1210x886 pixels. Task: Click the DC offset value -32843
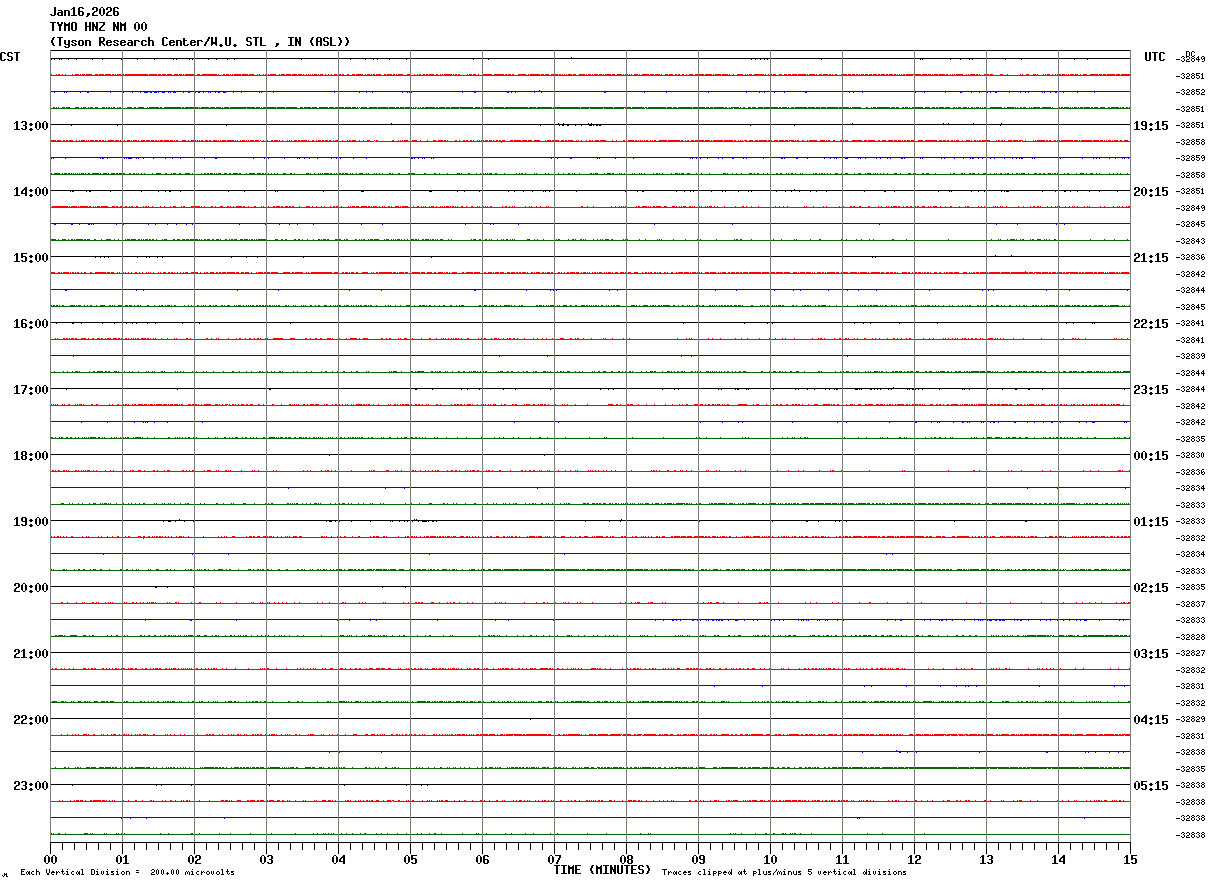(1190, 241)
